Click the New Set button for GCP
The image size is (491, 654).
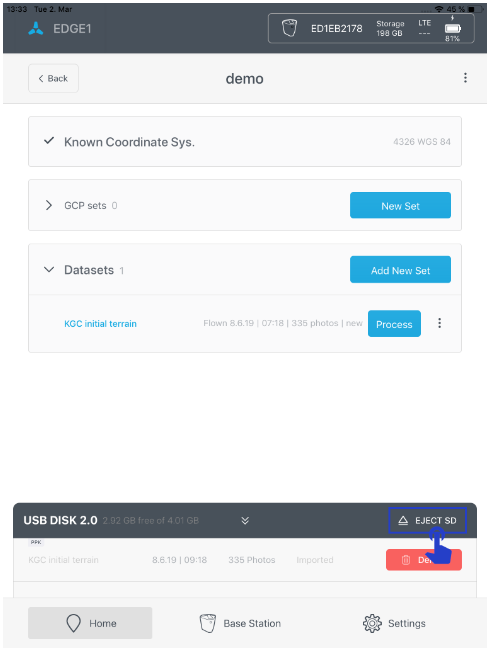[x=400, y=205]
